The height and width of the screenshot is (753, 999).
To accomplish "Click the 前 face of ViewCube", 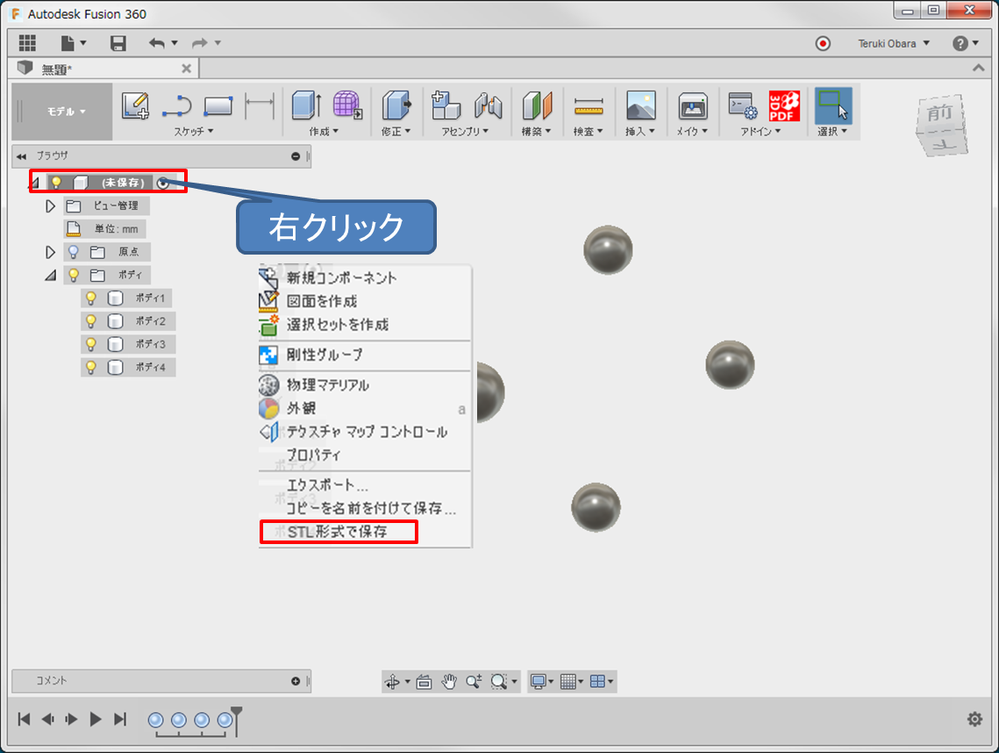I will pyautogui.click(x=940, y=113).
